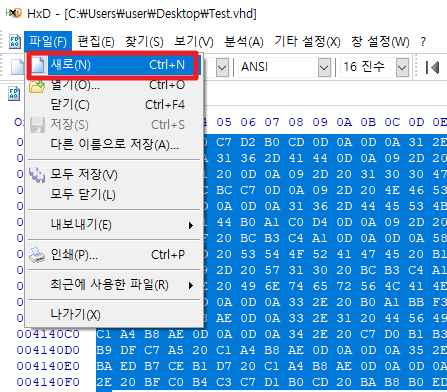The height and width of the screenshot is (392, 447).
Task: Choose 새로(N) from the file menu
Action: click(113, 65)
